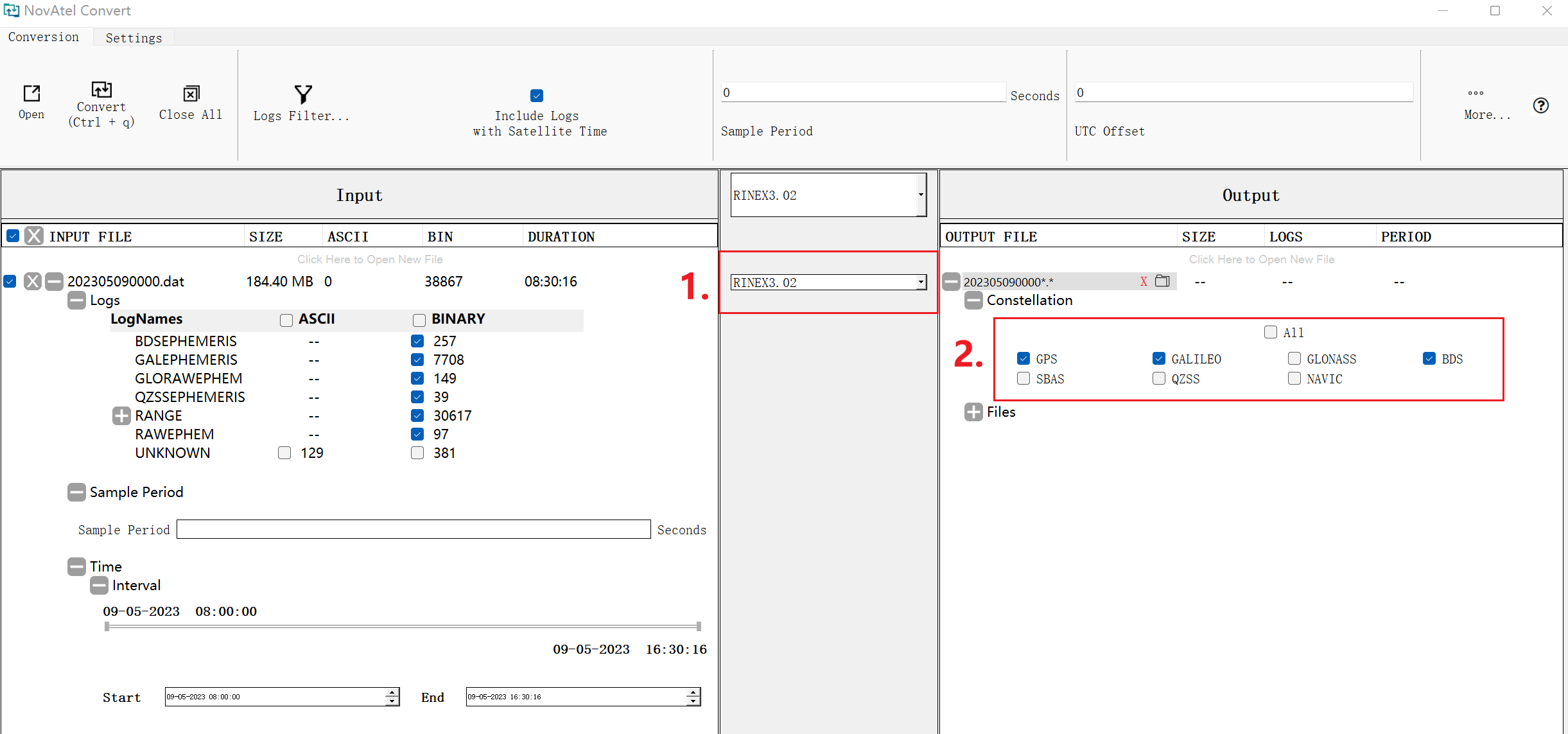Click the red X beside output filename
1568x734 pixels.
(x=1144, y=282)
